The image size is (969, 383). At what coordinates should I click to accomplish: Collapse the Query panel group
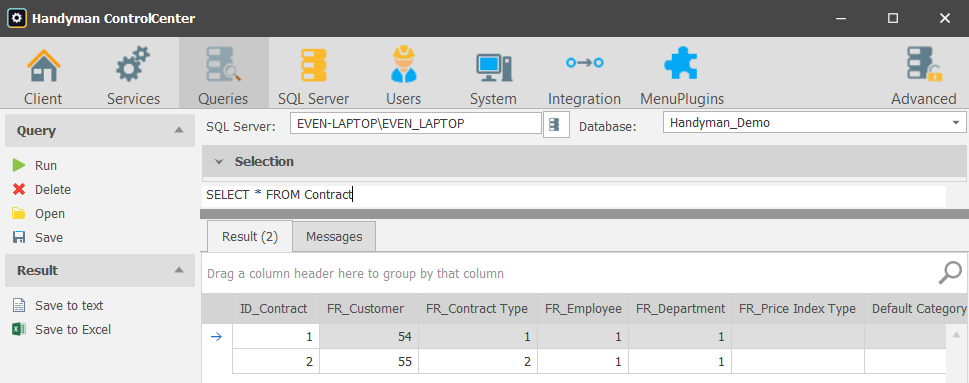pos(179,130)
